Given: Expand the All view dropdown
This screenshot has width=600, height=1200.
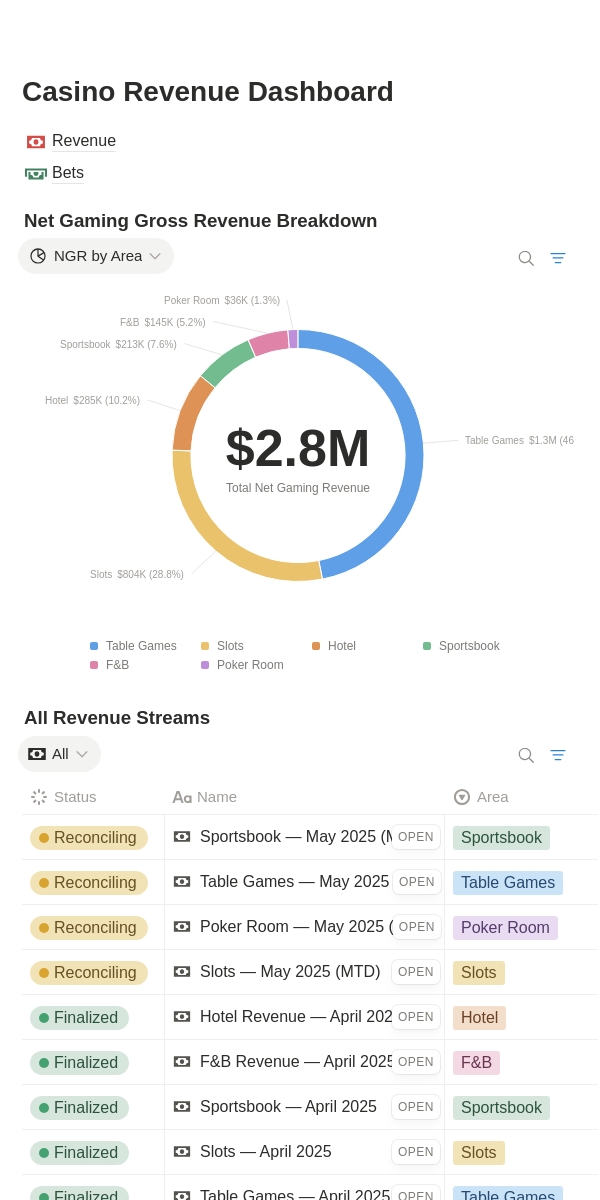Looking at the screenshot, I should point(59,754).
